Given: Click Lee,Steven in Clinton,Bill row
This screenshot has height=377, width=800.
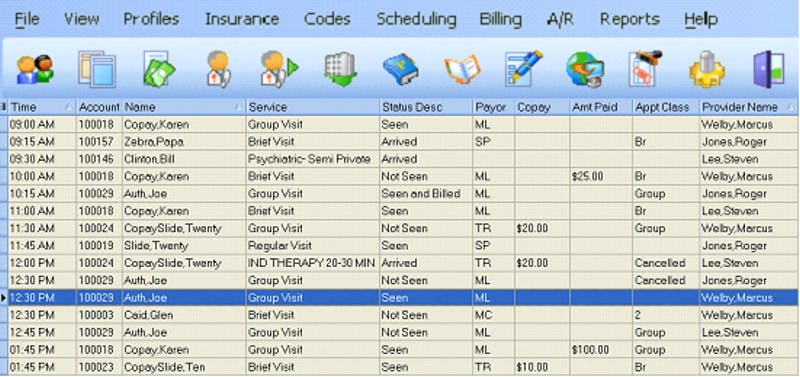Looking at the screenshot, I should pos(748,159).
